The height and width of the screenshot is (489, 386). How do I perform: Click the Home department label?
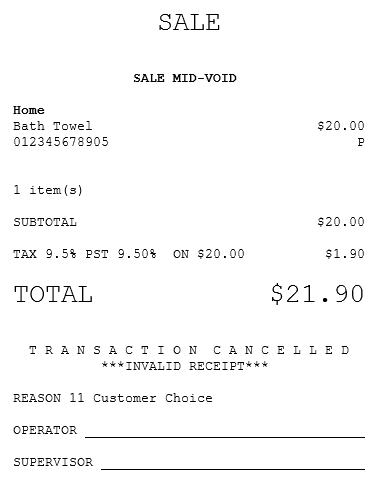pos(29,110)
